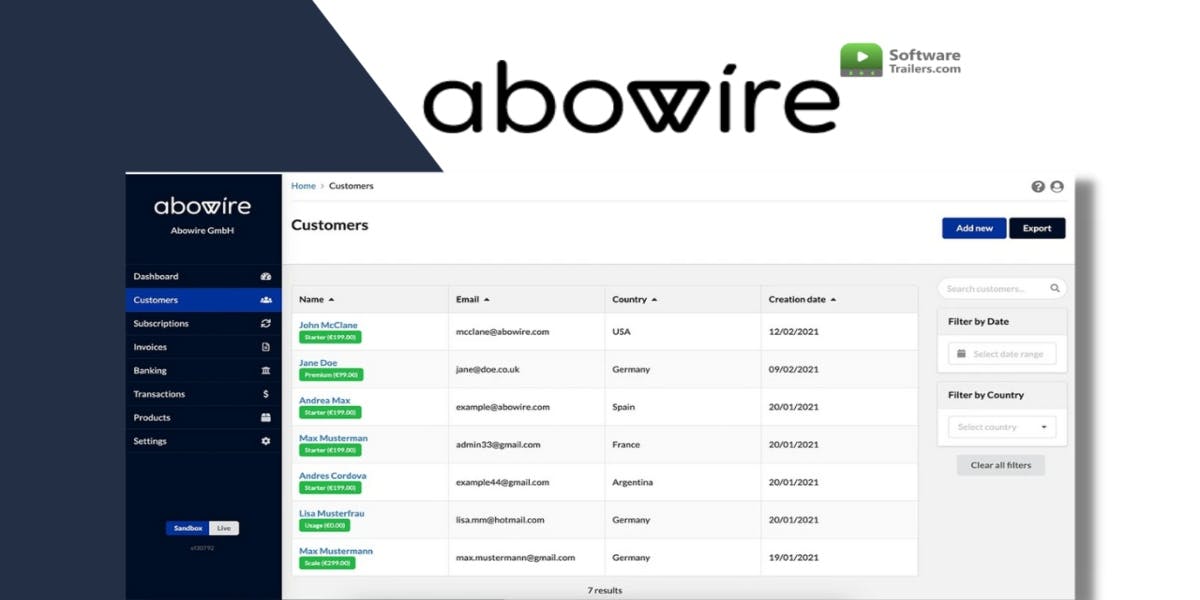
Task: Open customer Andrea Max
Action: point(325,401)
